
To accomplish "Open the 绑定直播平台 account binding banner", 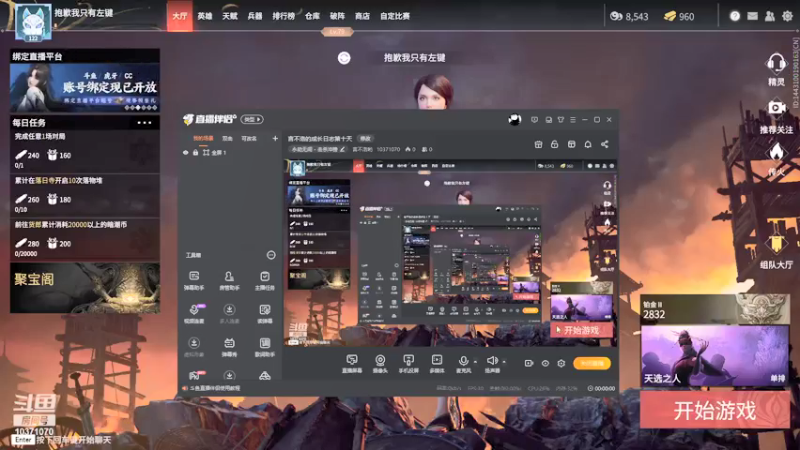I will [85, 87].
